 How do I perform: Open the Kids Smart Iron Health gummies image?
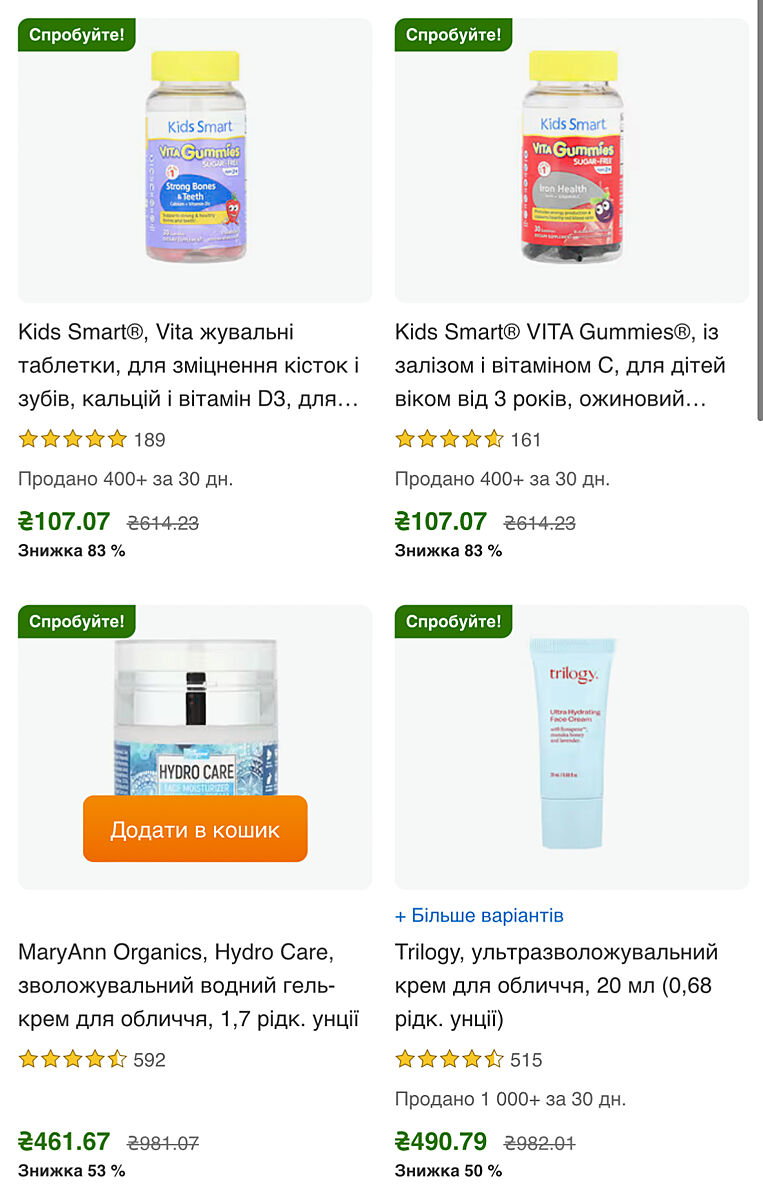572,160
